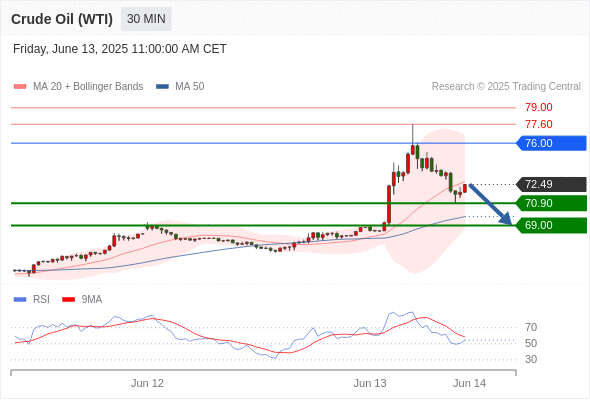Click the MA 20 + Bollinger Bands swatch
Screen dimensions: 590x400
pyautogui.click(x=20, y=87)
